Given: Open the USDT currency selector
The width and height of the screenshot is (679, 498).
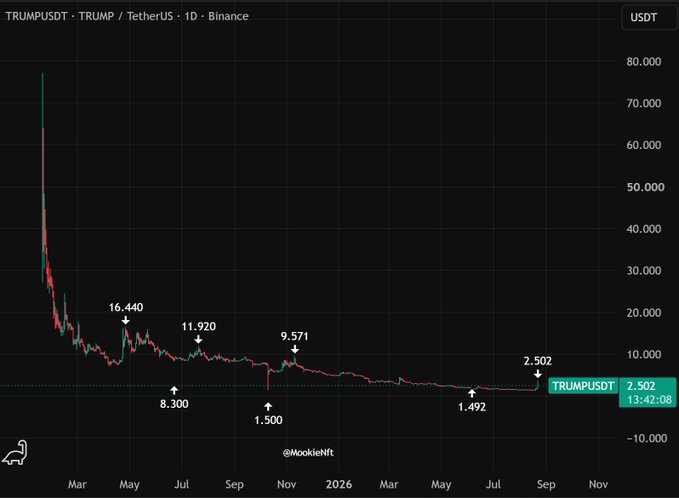Looking at the screenshot, I should coord(649,17).
